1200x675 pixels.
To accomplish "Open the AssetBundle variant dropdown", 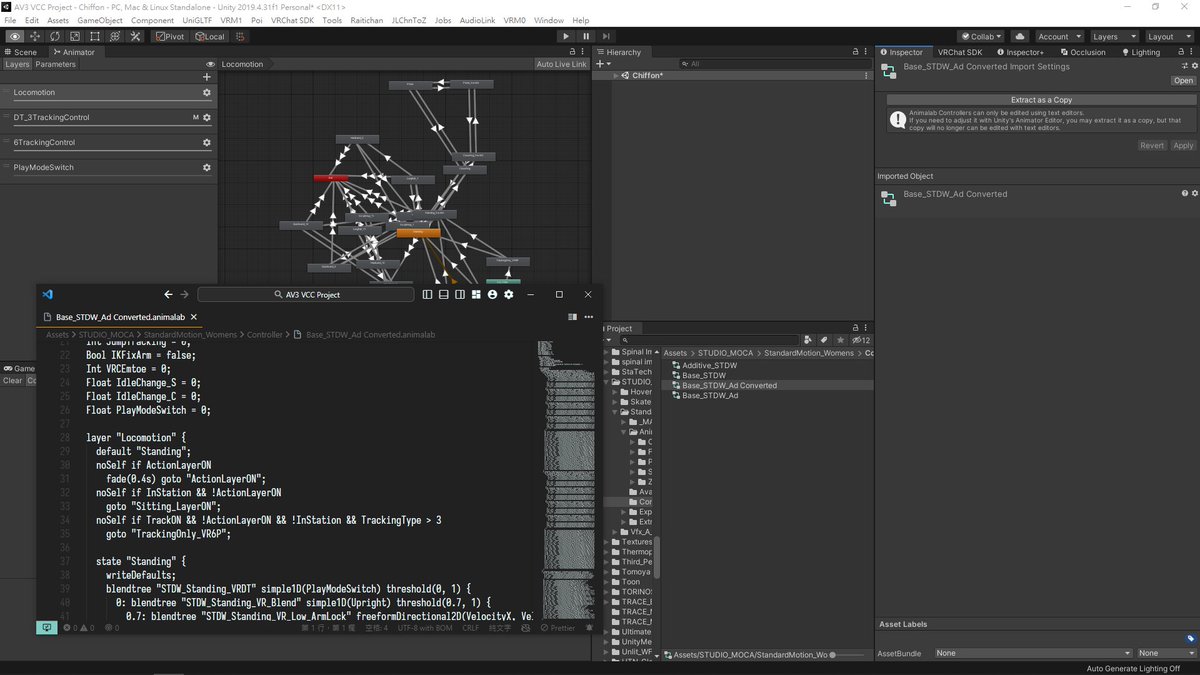I will (1166, 653).
